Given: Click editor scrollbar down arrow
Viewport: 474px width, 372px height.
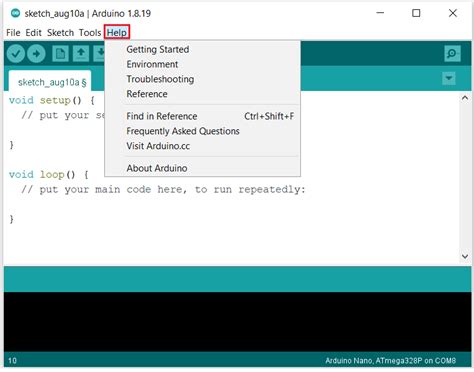Looking at the screenshot, I should coord(465,256).
